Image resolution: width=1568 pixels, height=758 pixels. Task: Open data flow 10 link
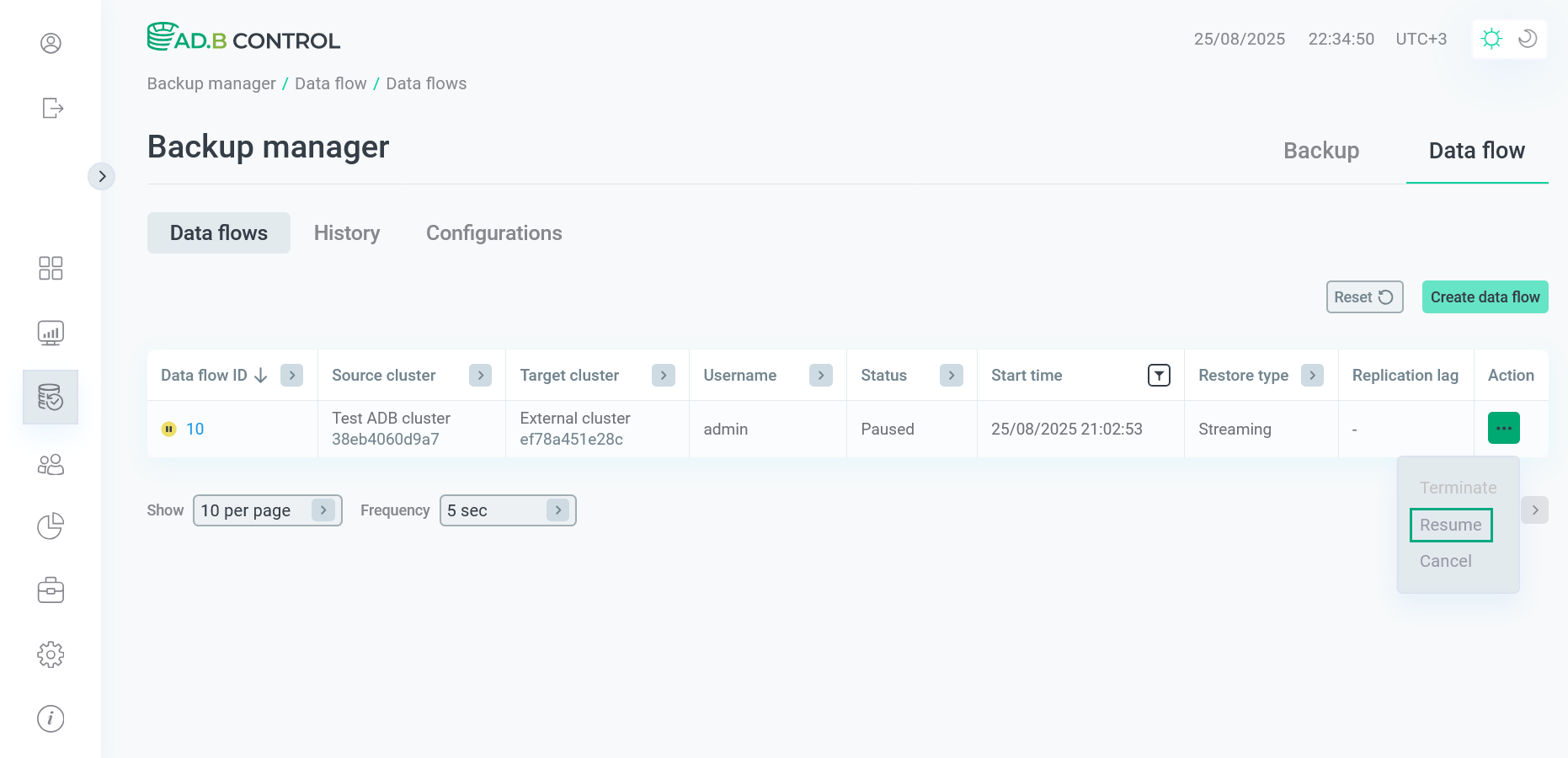pyautogui.click(x=195, y=429)
